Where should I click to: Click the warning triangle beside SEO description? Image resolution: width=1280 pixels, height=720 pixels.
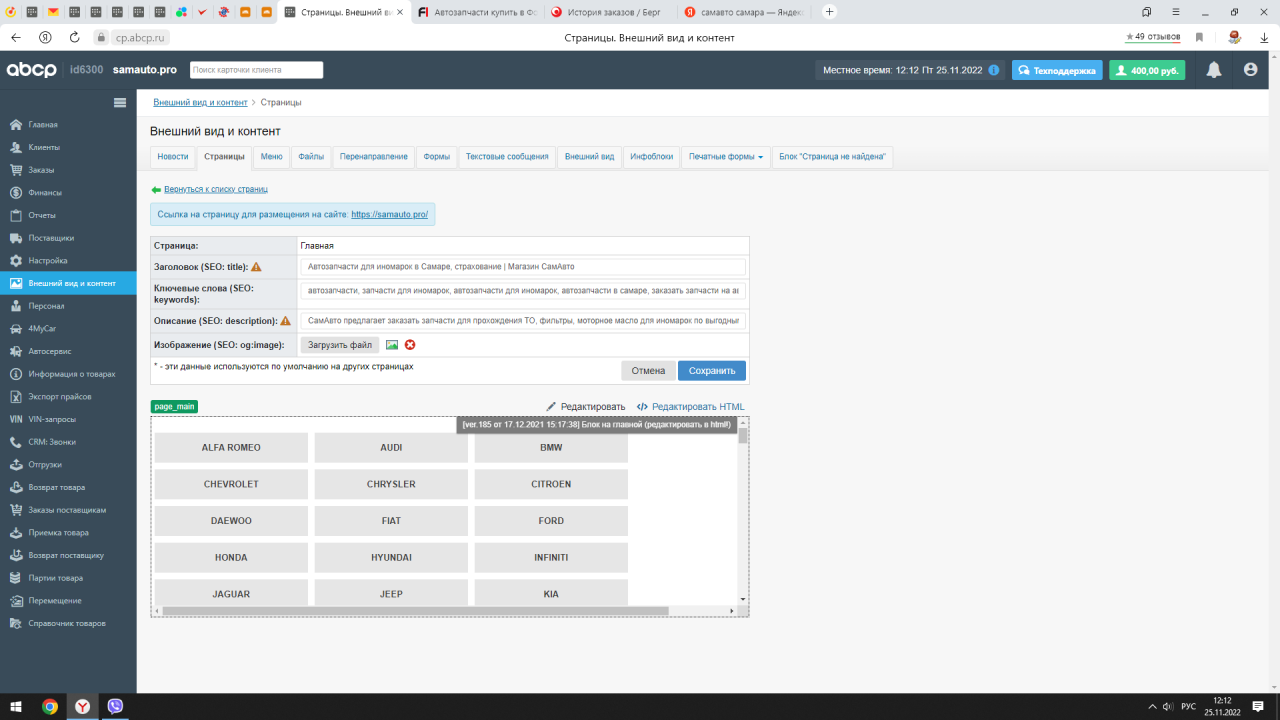pos(285,321)
